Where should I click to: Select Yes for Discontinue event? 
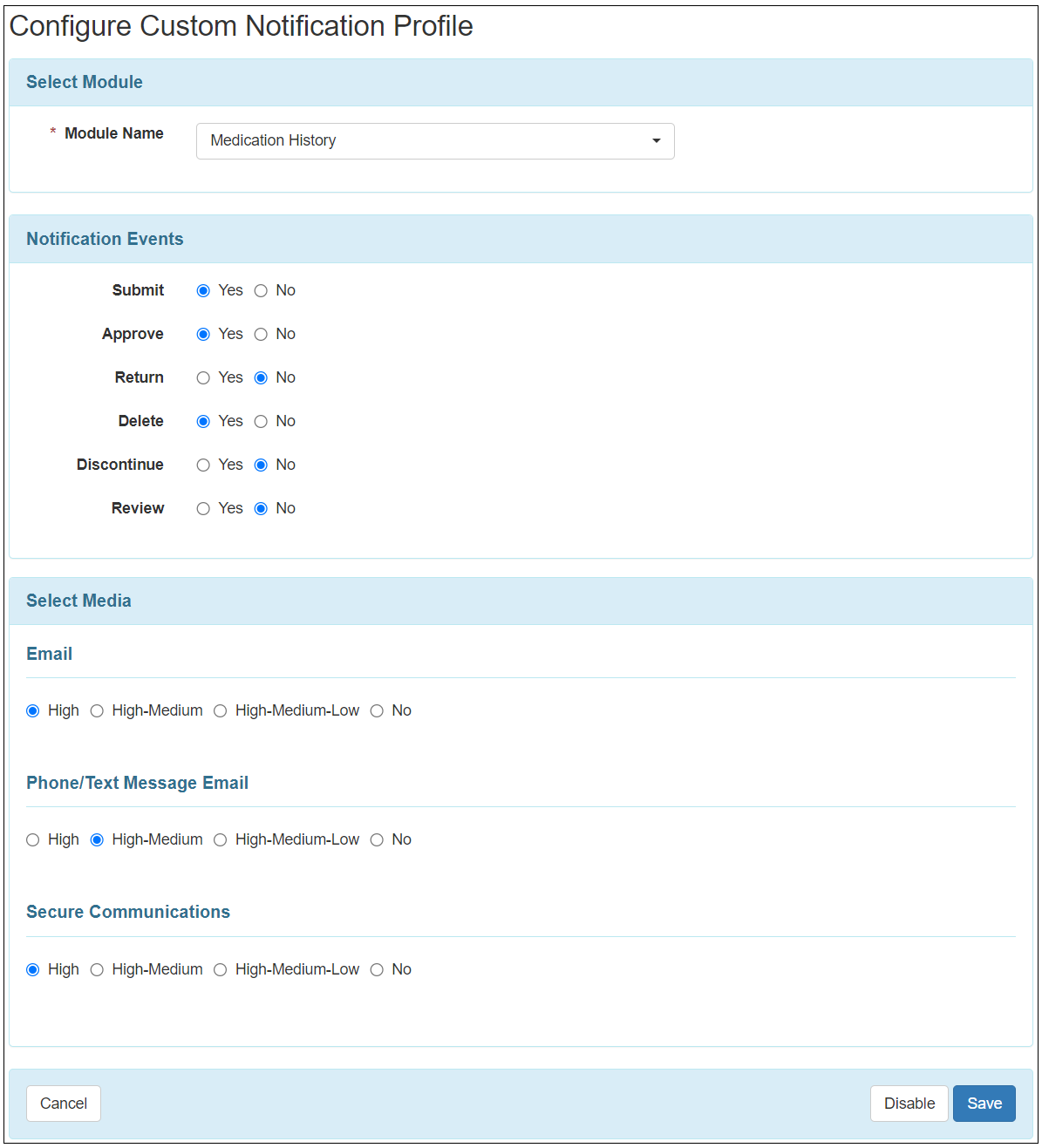[203, 465]
